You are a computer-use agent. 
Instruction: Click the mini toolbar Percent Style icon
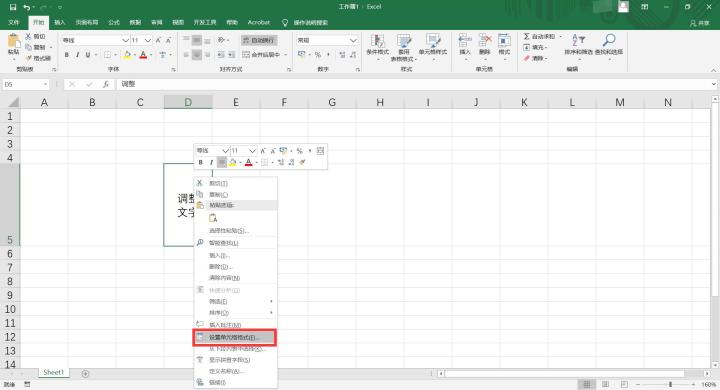click(299, 151)
